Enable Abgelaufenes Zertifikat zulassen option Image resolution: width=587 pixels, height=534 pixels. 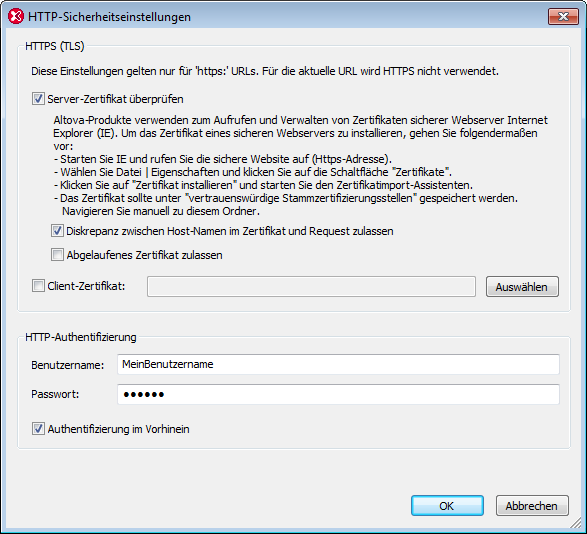coord(57,255)
